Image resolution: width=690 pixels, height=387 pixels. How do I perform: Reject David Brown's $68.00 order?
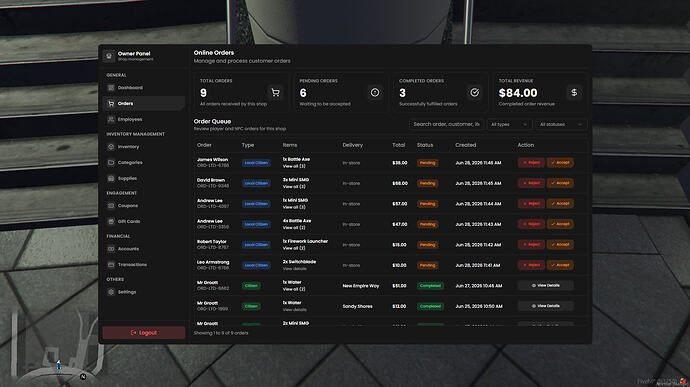click(531, 183)
